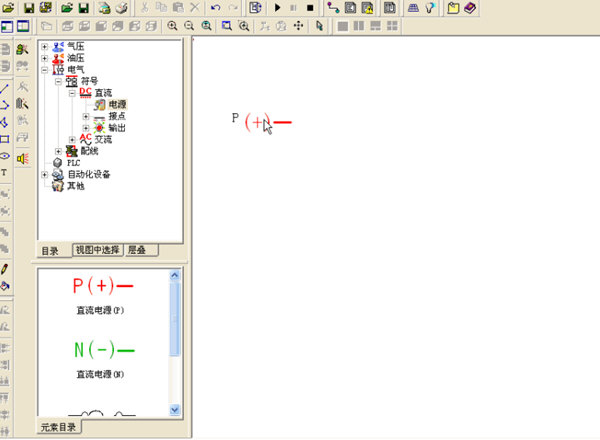Image resolution: width=600 pixels, height=440 pixels.
Task: Expand the 气压 tree node
Action: click(44, 47)
